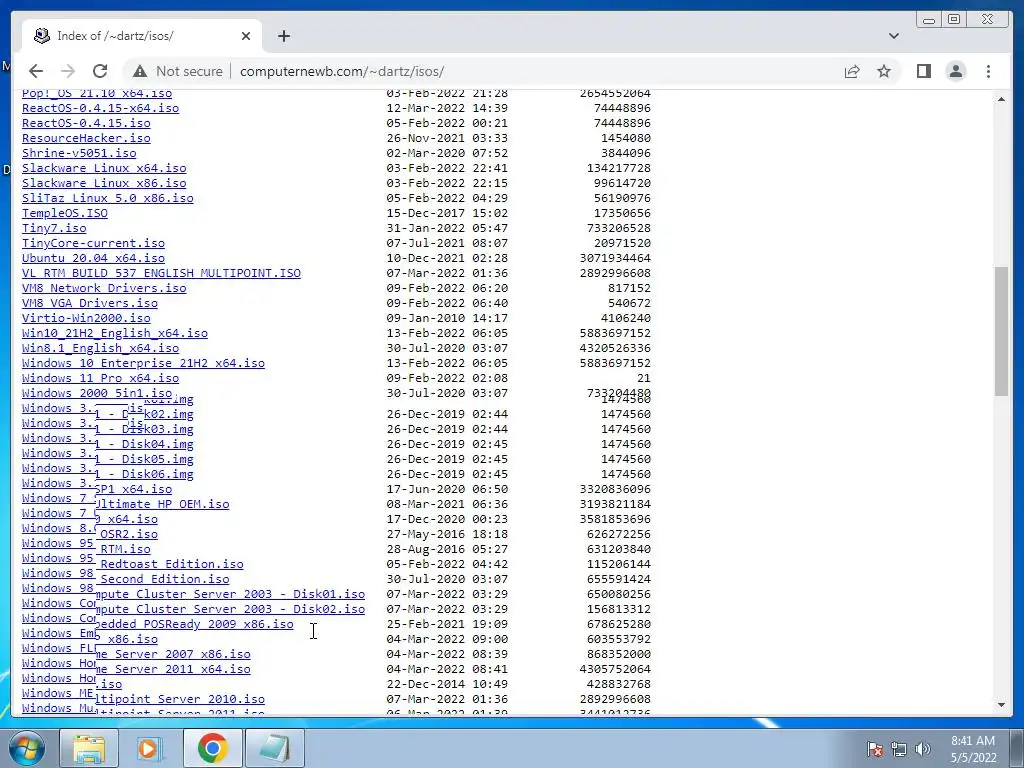Open the ReactOS-0.4.15.iso link
This screenshot has width=1024, height=768.
point(86,123)
